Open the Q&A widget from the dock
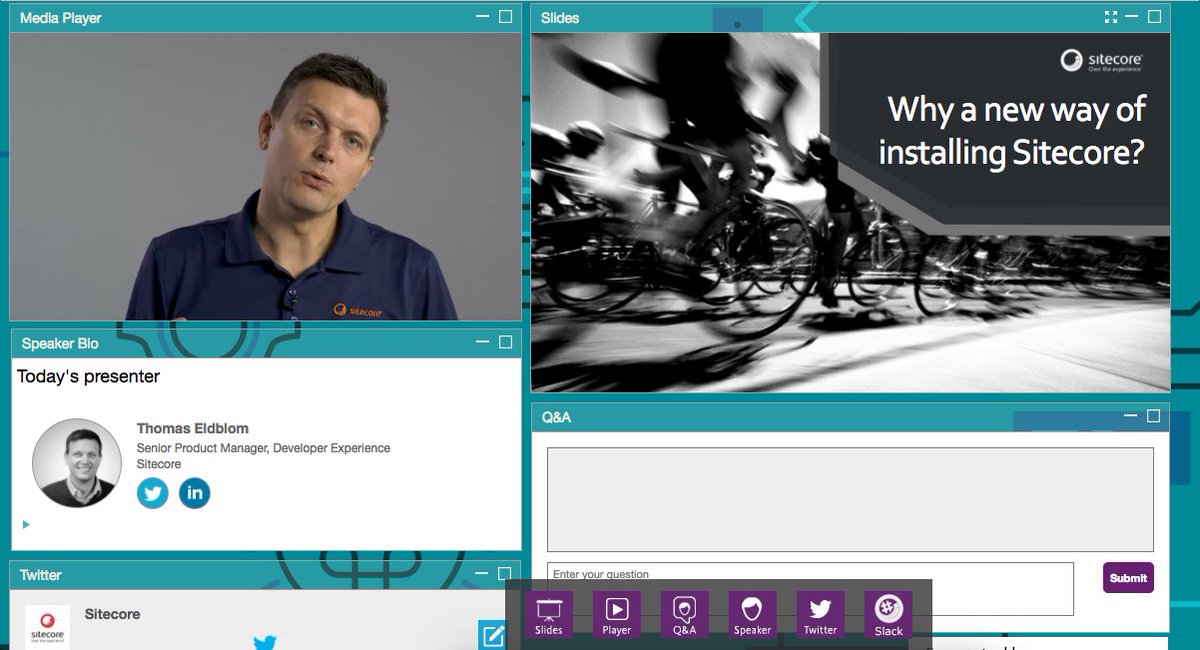The width and height of the screenshot is (1200, 650). coord(684,612)
